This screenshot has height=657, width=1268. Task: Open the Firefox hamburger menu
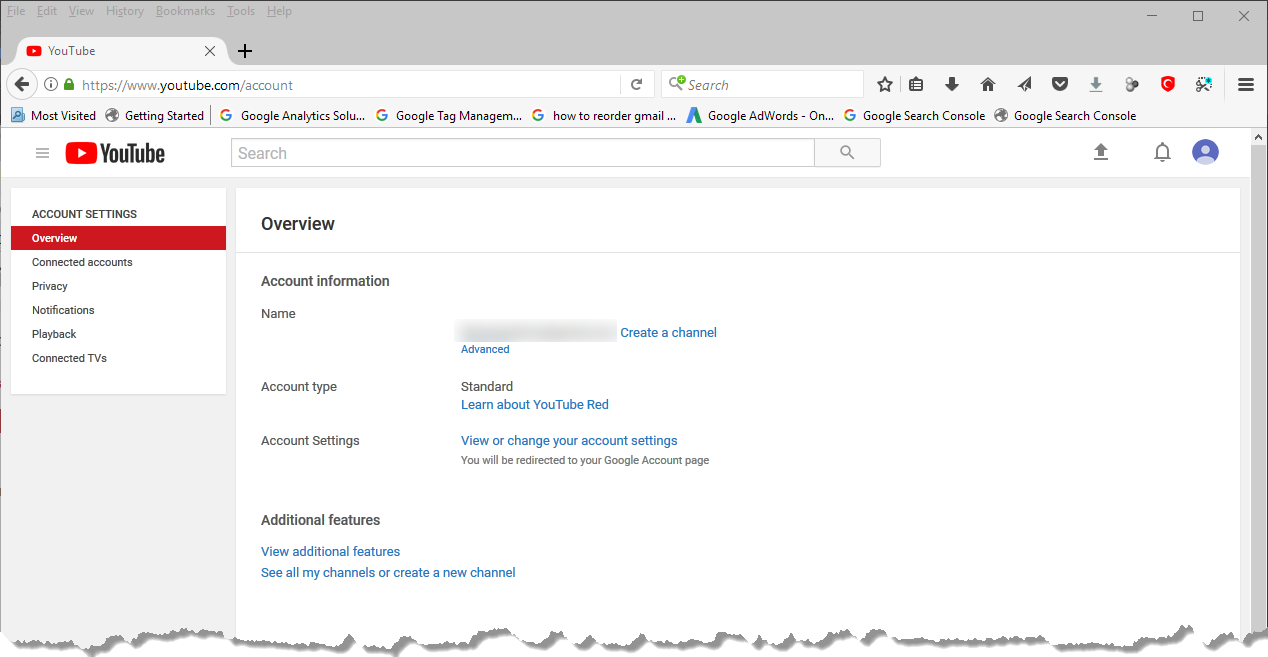pyautogui.click(x=1245, y=85)
